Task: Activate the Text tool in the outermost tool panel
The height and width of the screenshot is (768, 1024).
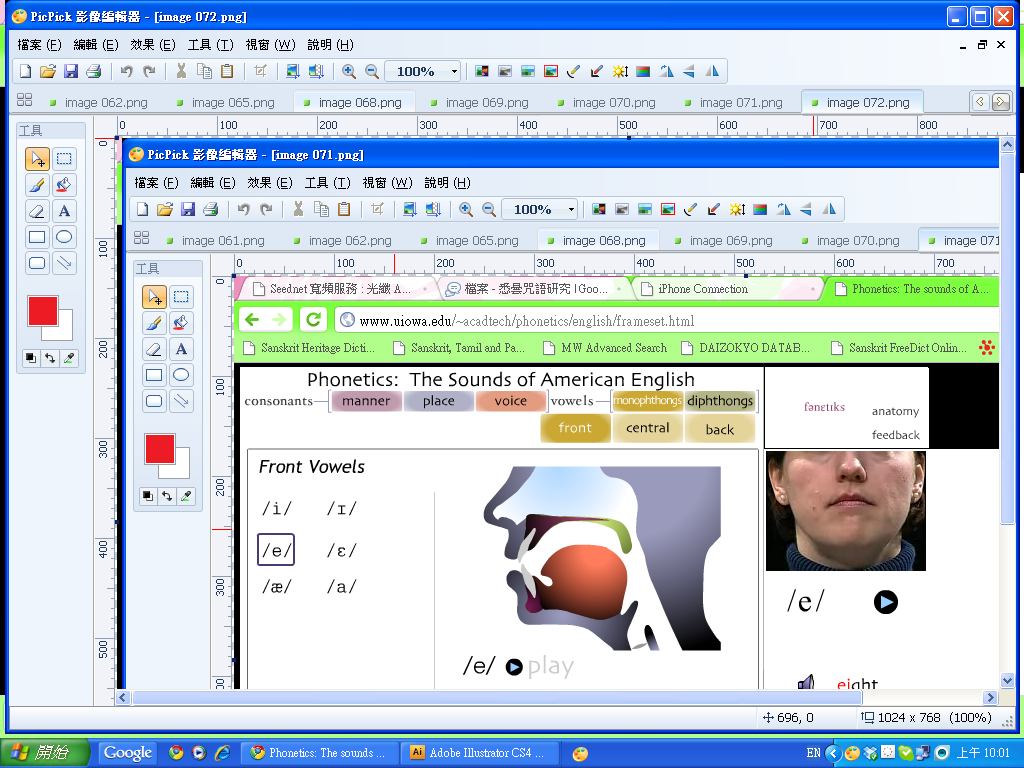Action: coord(64,211)
